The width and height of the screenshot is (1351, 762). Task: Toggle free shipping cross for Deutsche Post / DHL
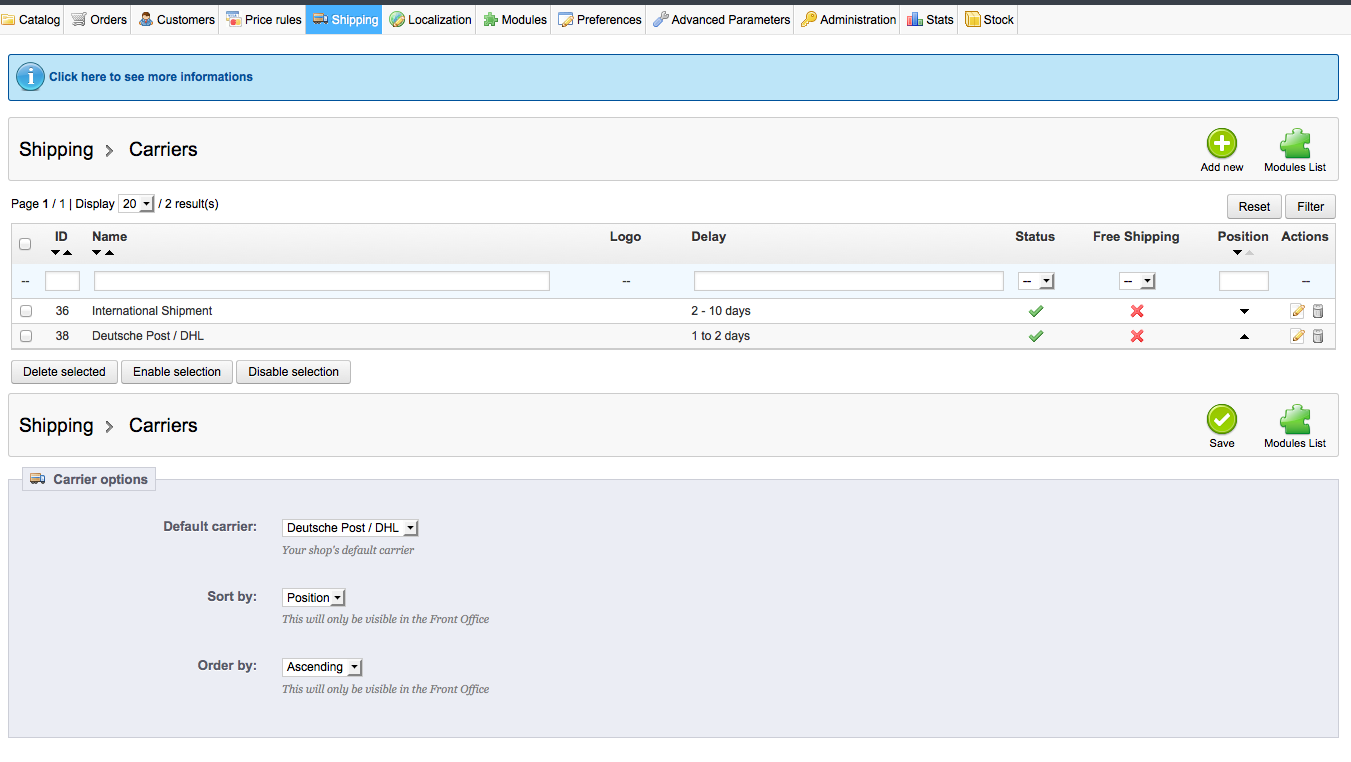click(1137, 336)
